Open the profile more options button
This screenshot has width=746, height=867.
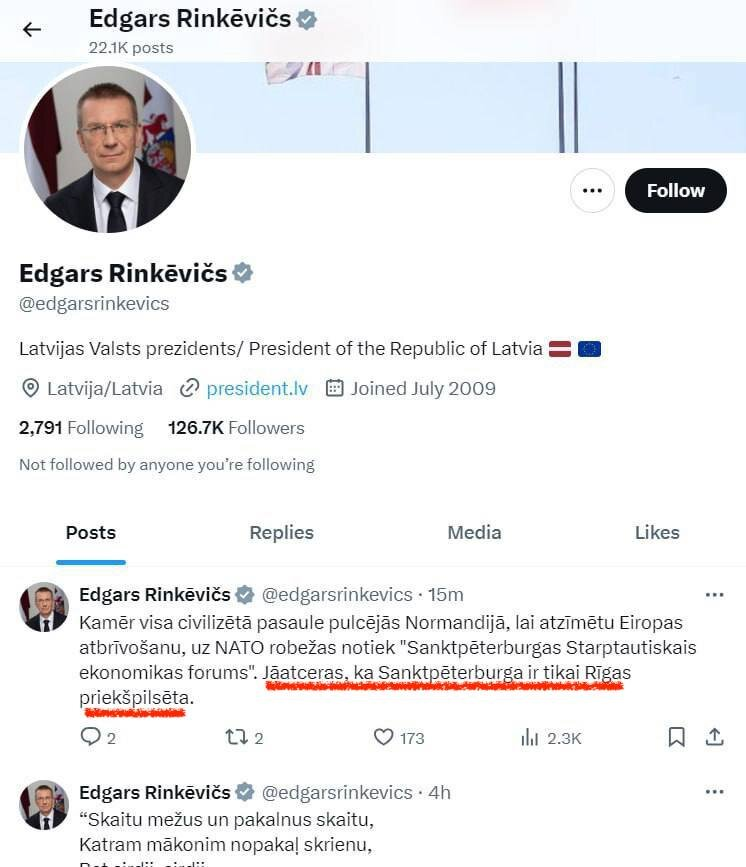click(592, 190)
